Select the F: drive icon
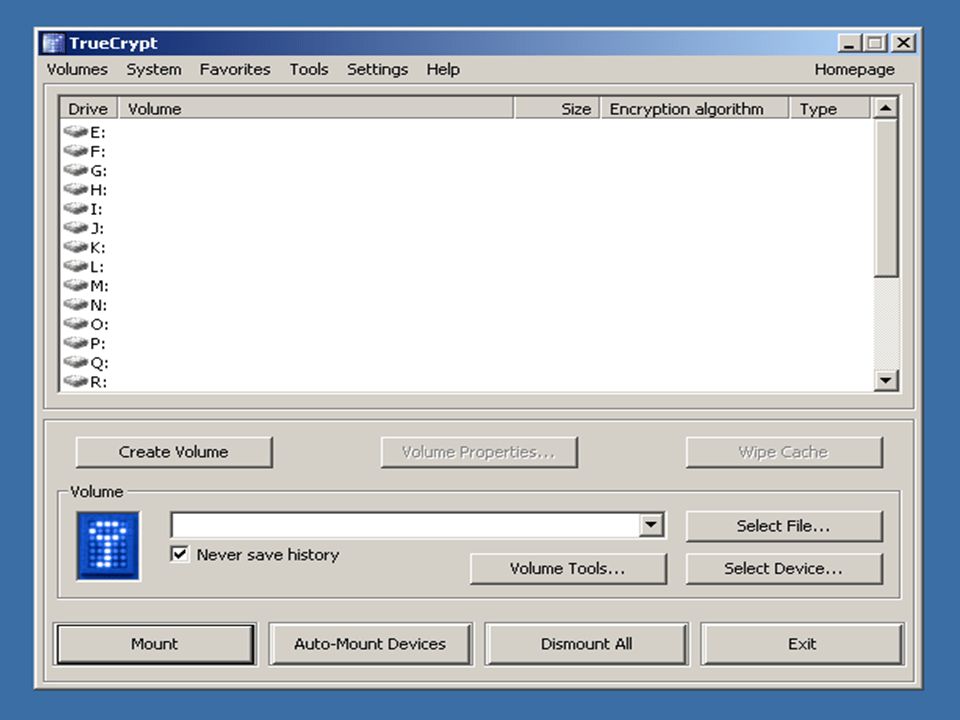This screenshot has width=960, height=720. point(76,151)
